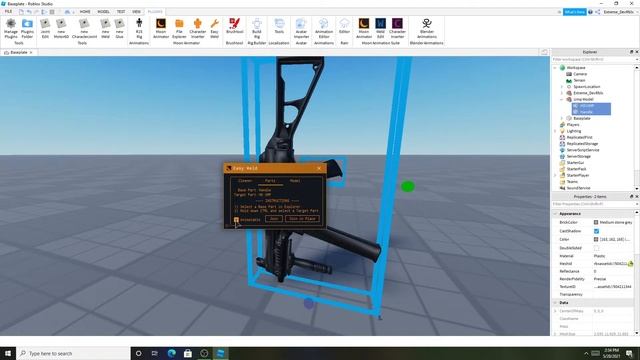Switch to the Cleaner tab in Easy Weld
The height and width of the screenshot is (360, 640).
tap(245, 181)
